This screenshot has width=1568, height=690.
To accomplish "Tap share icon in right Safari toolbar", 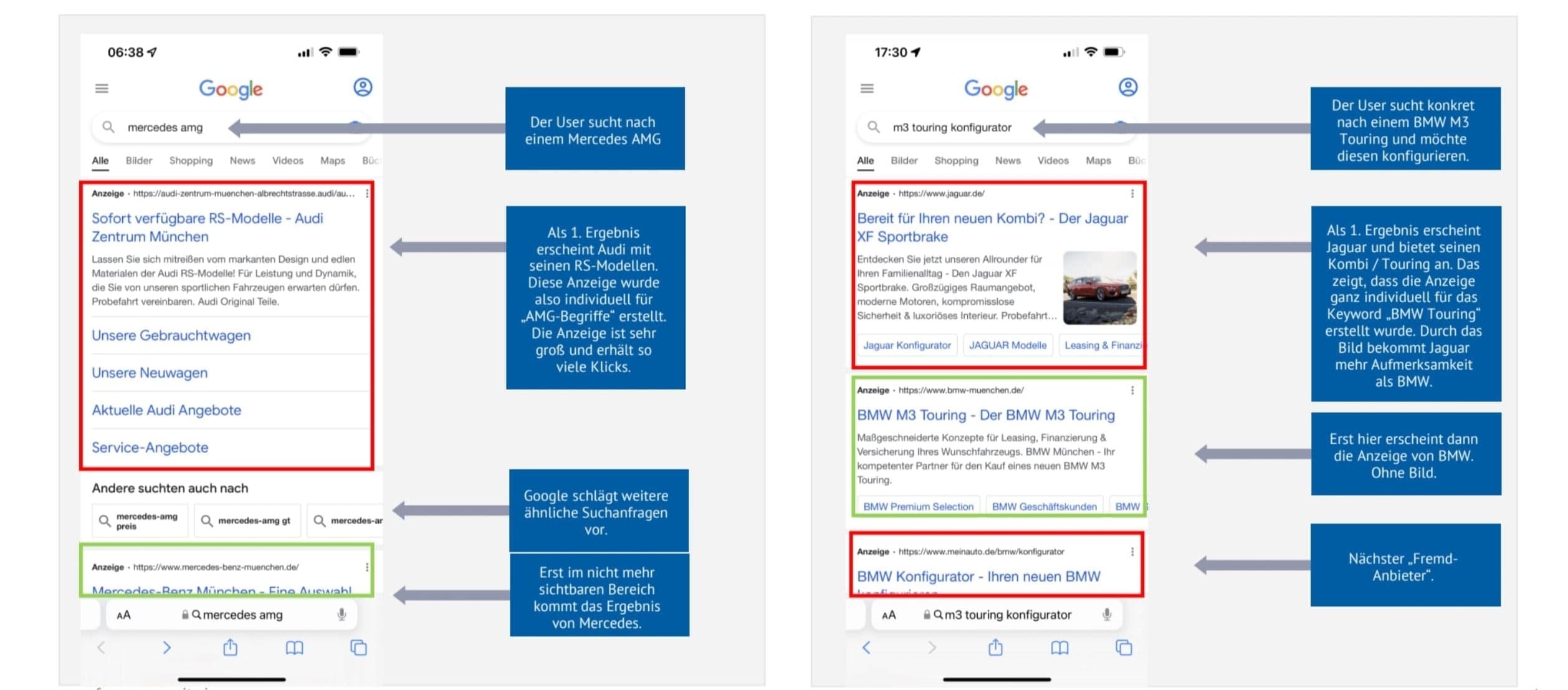I will point(996,647).
